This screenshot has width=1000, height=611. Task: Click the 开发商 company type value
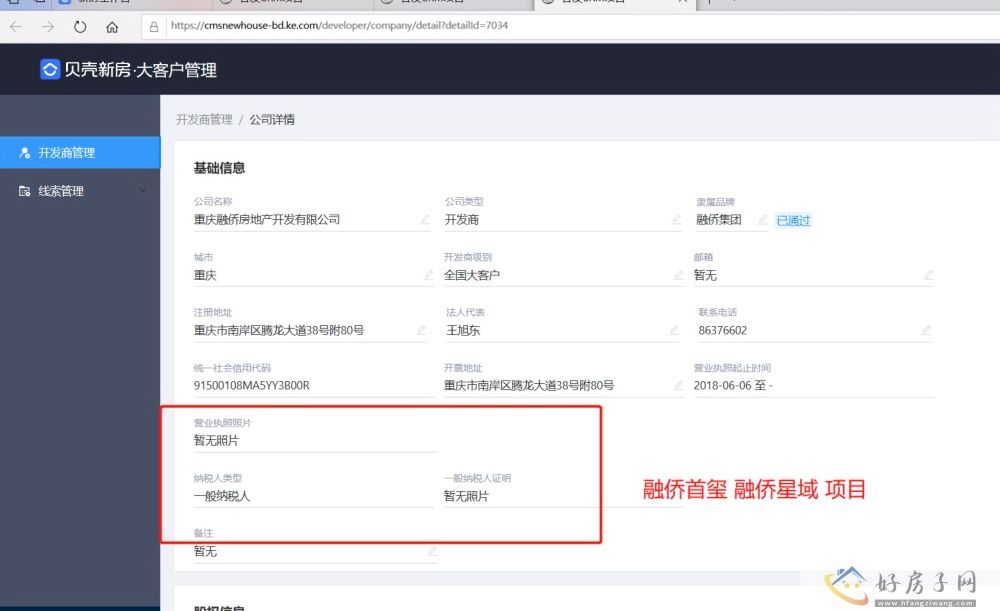pyautogui.click(x=462, y=219)
